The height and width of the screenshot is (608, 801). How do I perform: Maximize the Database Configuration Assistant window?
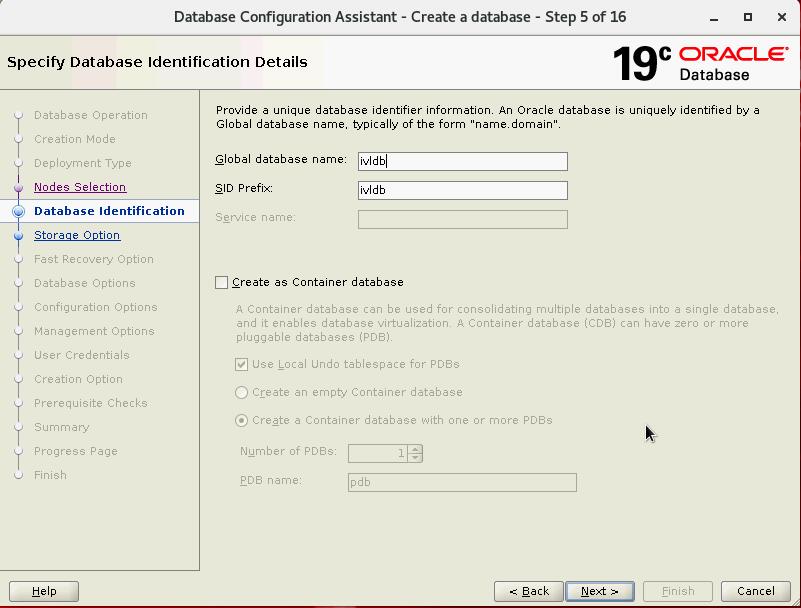(748, 17)
